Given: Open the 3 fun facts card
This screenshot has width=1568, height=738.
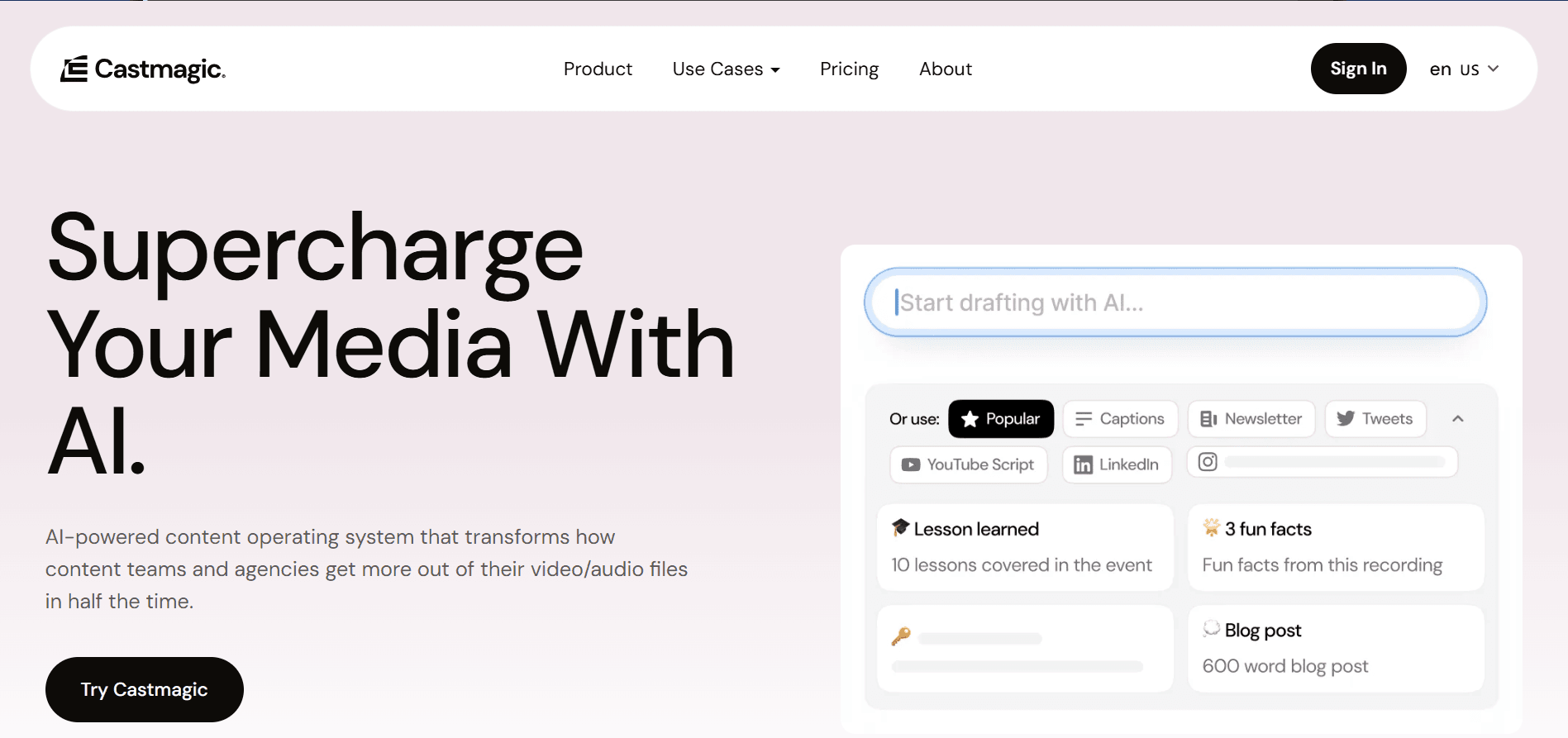Looking at the screenshot, I should (x=1336, y=547).
